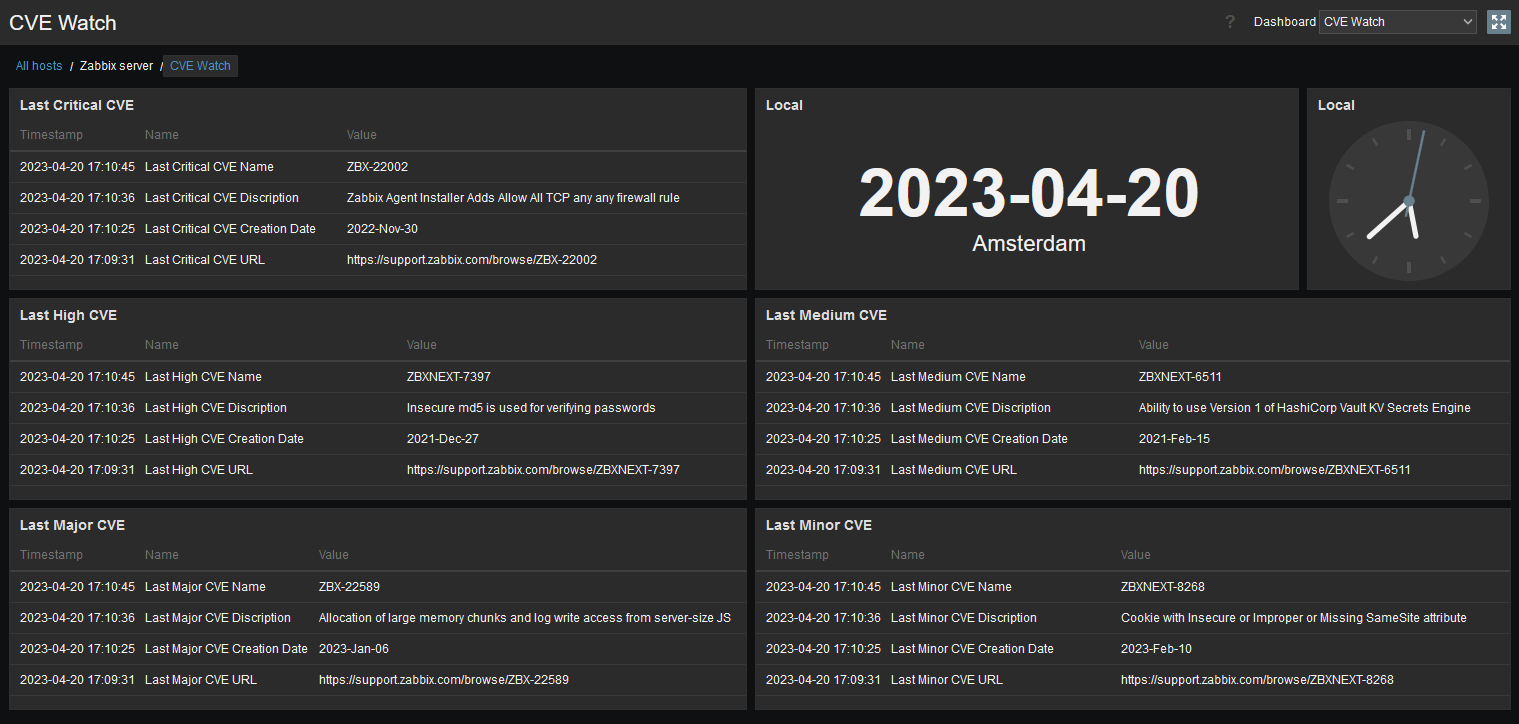Click Last Minor CVE Creation Date item
Image resolution: width=1519 pixels, height=724 pixels.
click(x=972, y=649)
